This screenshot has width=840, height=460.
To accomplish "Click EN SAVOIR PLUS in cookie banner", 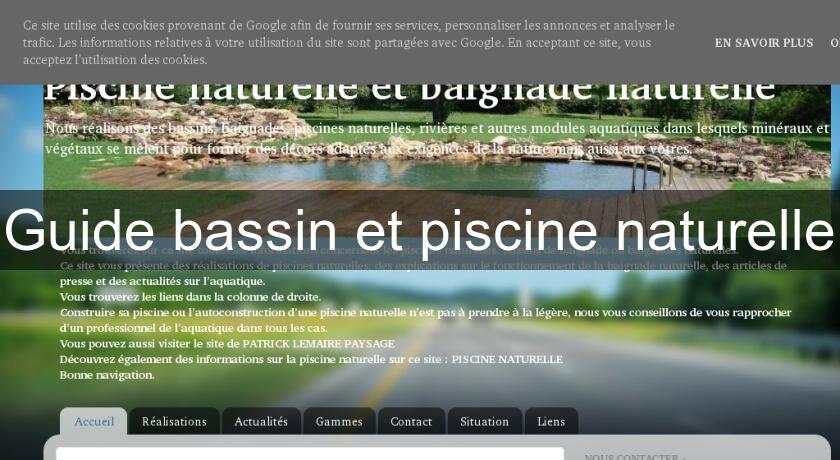I will pyautogui.click(x=763, y=43).
